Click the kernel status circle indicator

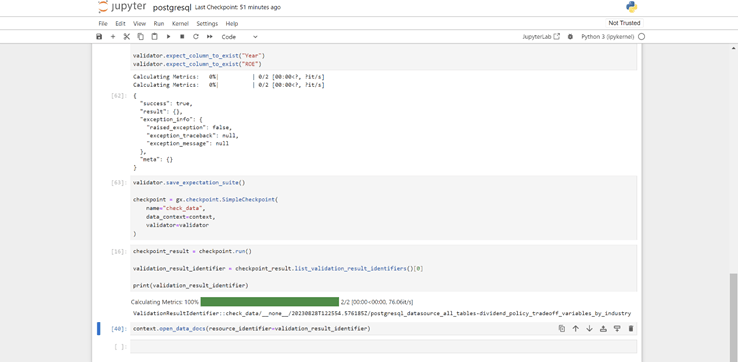tap(642, 37)
